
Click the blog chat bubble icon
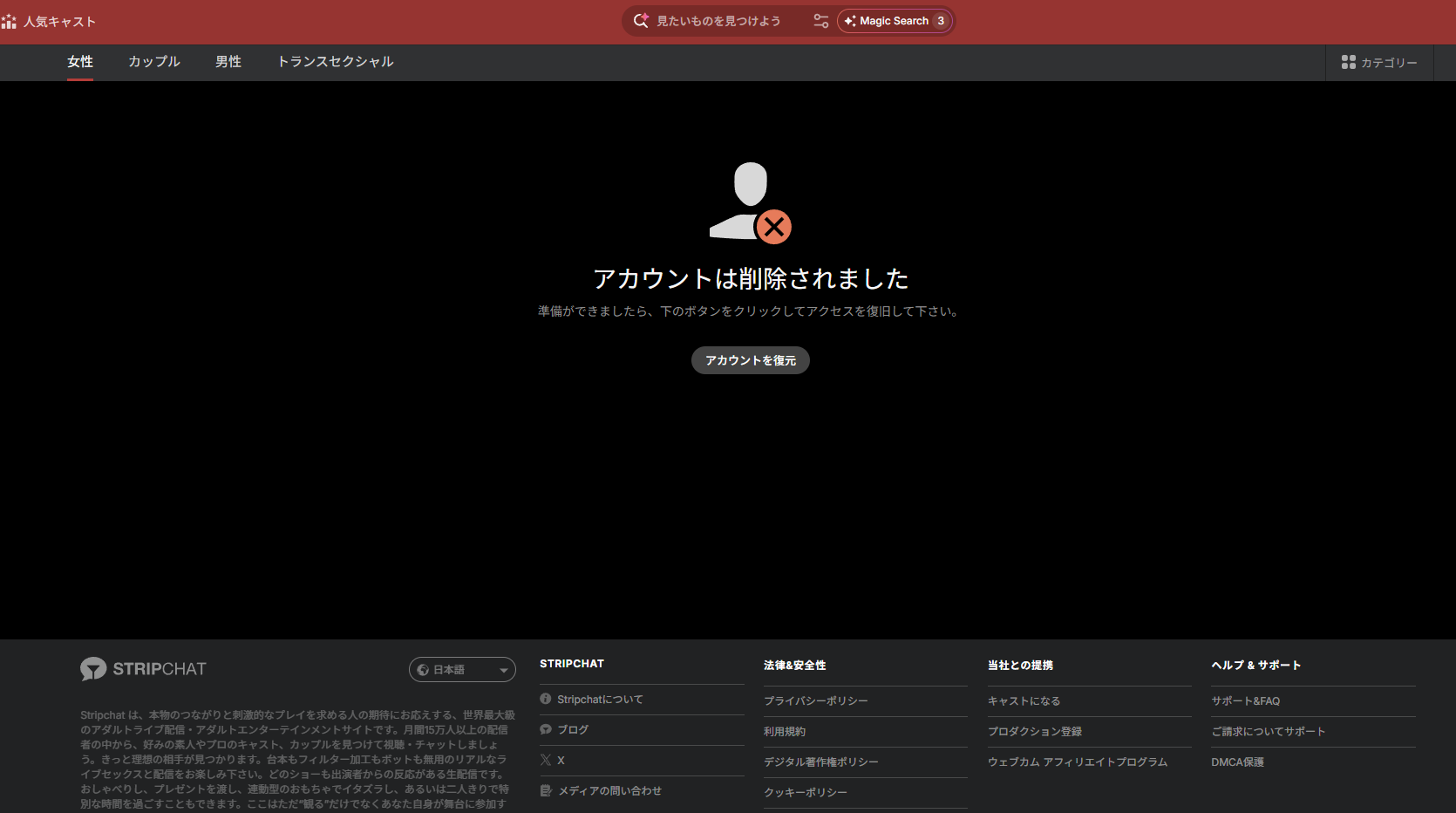pos(546,729)
